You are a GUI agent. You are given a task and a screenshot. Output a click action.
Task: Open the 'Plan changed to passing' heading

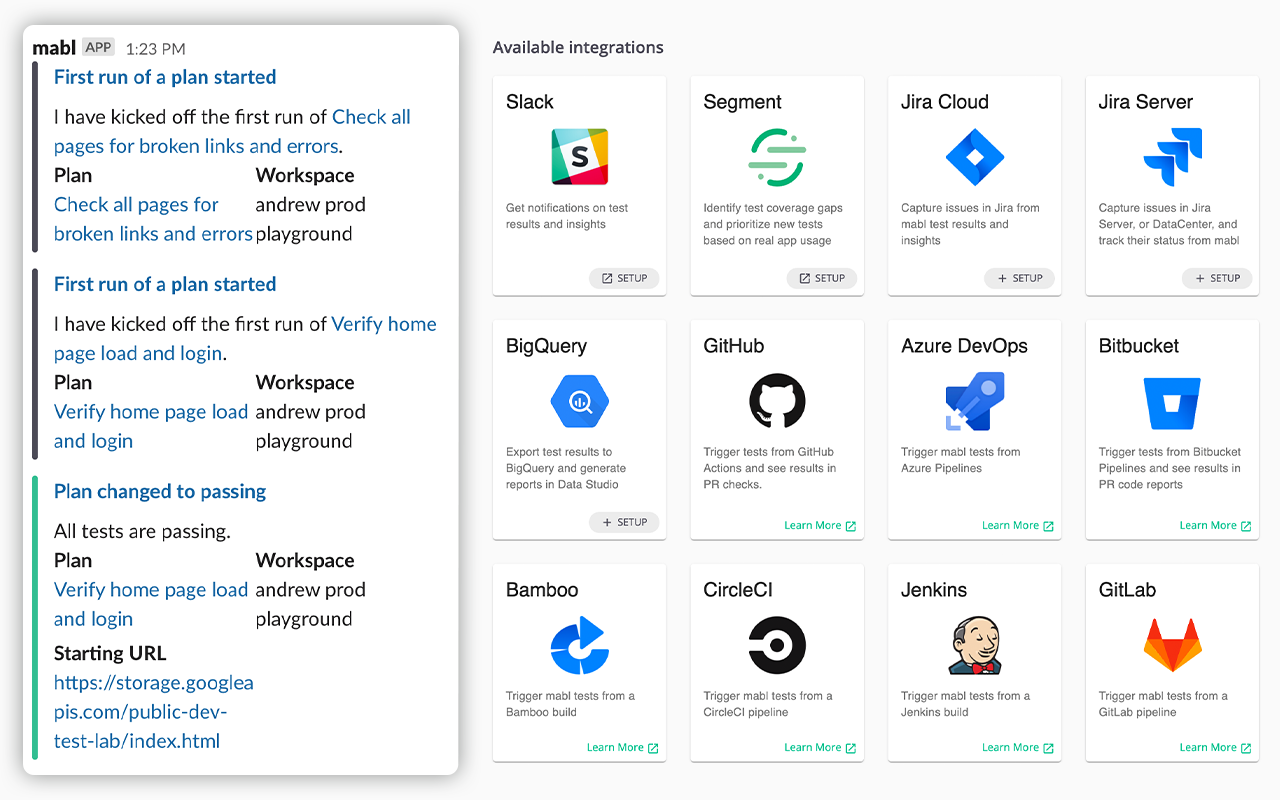160,491
